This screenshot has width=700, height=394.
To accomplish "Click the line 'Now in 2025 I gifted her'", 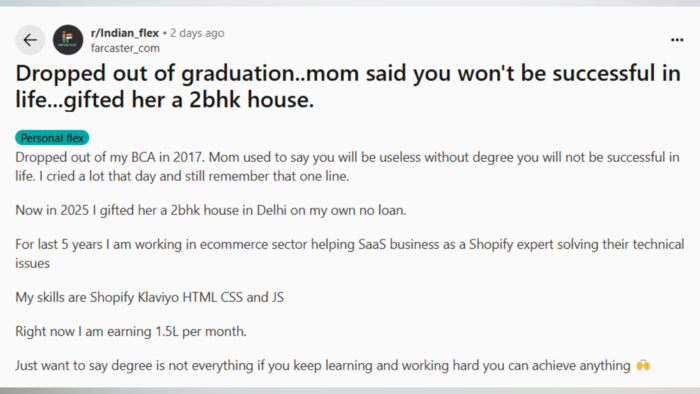I will [211, 210].
